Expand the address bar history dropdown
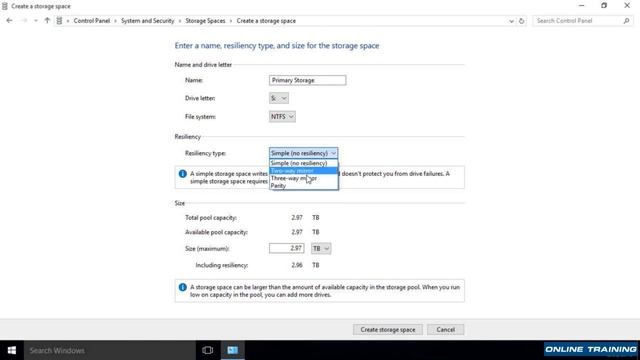The image size is (640, 360). tap(511, 21)
